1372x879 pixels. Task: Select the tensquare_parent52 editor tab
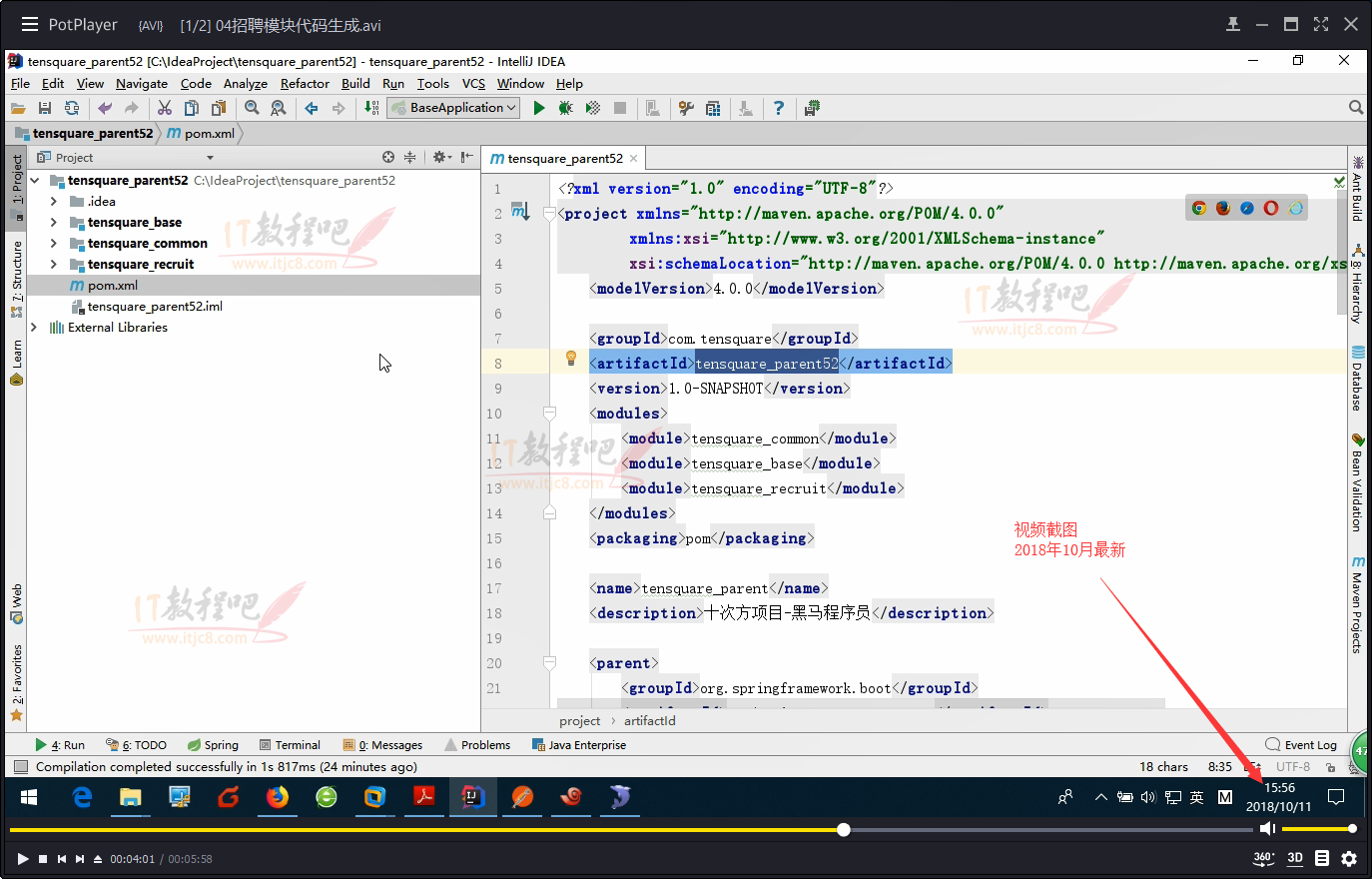[564, 158]
